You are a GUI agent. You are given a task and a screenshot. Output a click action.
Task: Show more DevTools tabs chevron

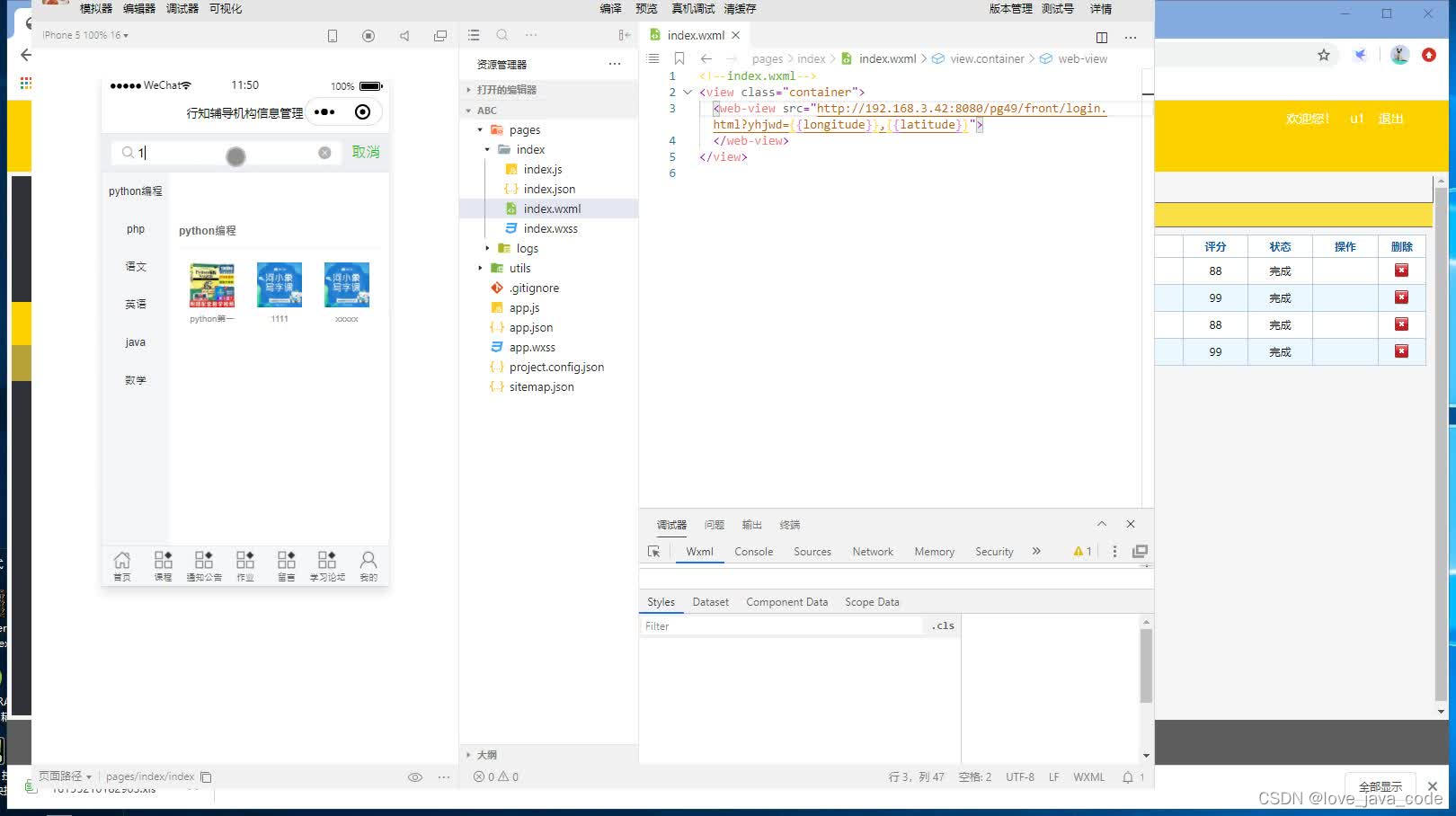1036,551
